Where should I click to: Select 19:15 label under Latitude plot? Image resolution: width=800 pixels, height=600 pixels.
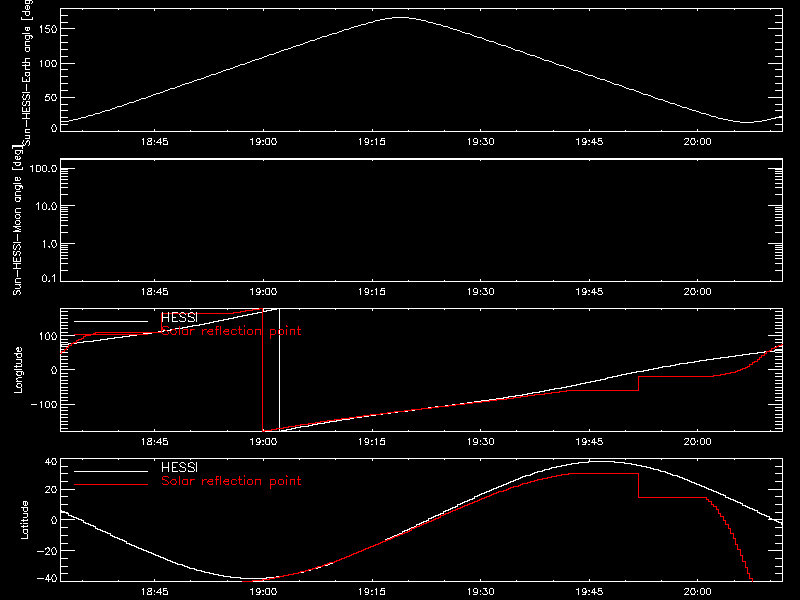tap(372, 592)
